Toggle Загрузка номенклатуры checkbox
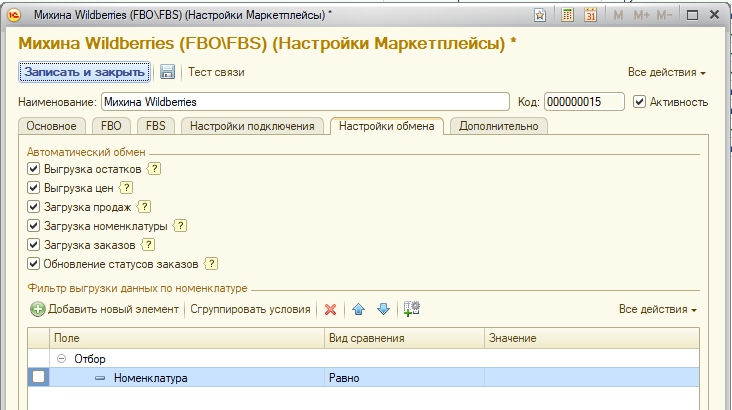Image resolution: width=732 pixels, height=410 pixels. tap(33, 226)
